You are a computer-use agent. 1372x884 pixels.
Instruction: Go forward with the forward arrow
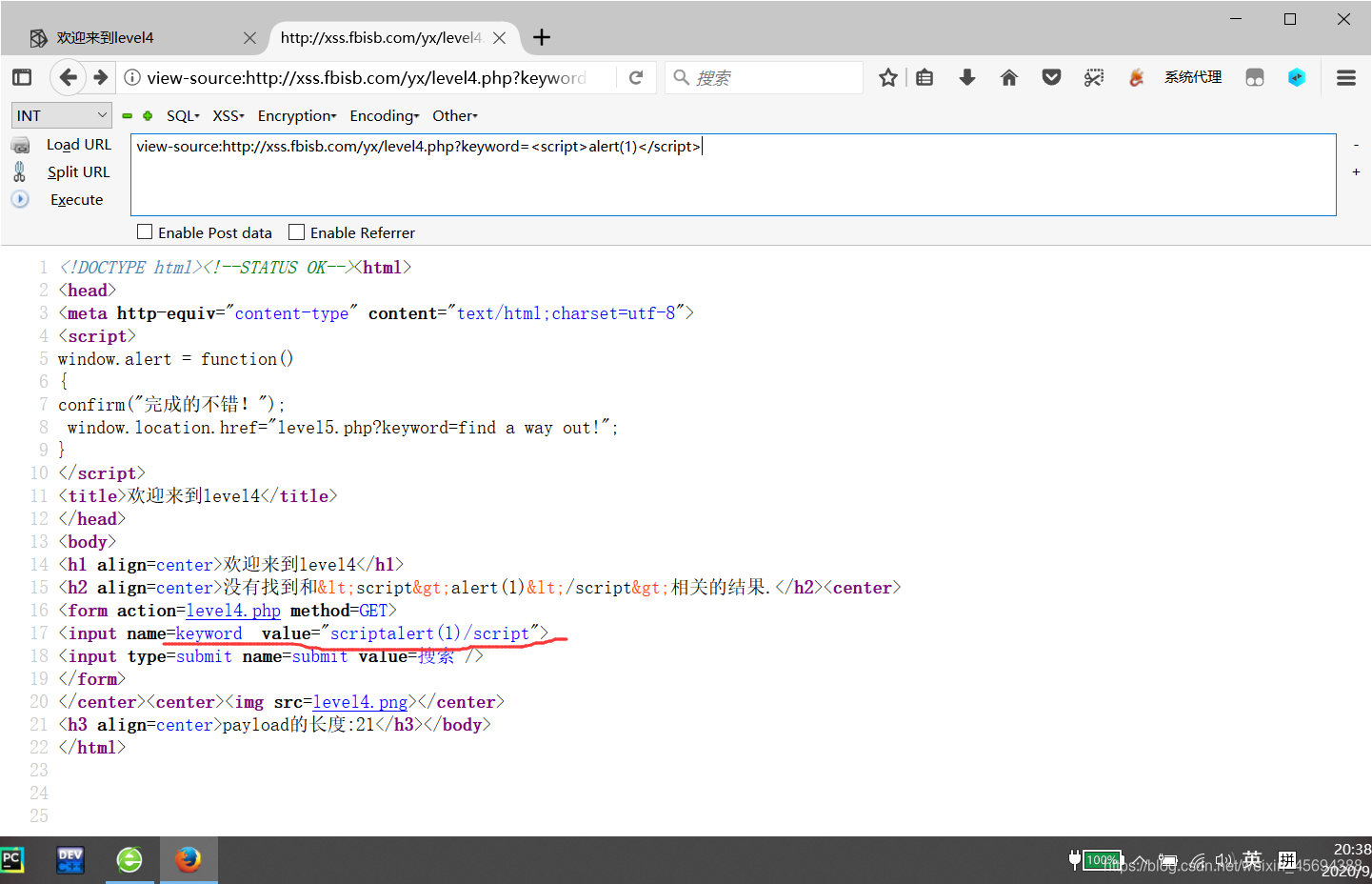pyautogui.click(x=100, y=77)
